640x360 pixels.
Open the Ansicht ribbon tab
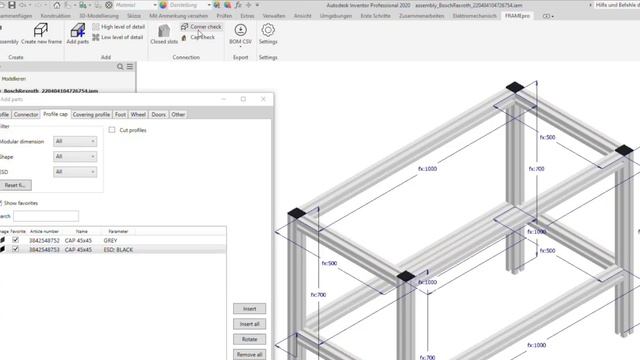click(x=302, y=16)
